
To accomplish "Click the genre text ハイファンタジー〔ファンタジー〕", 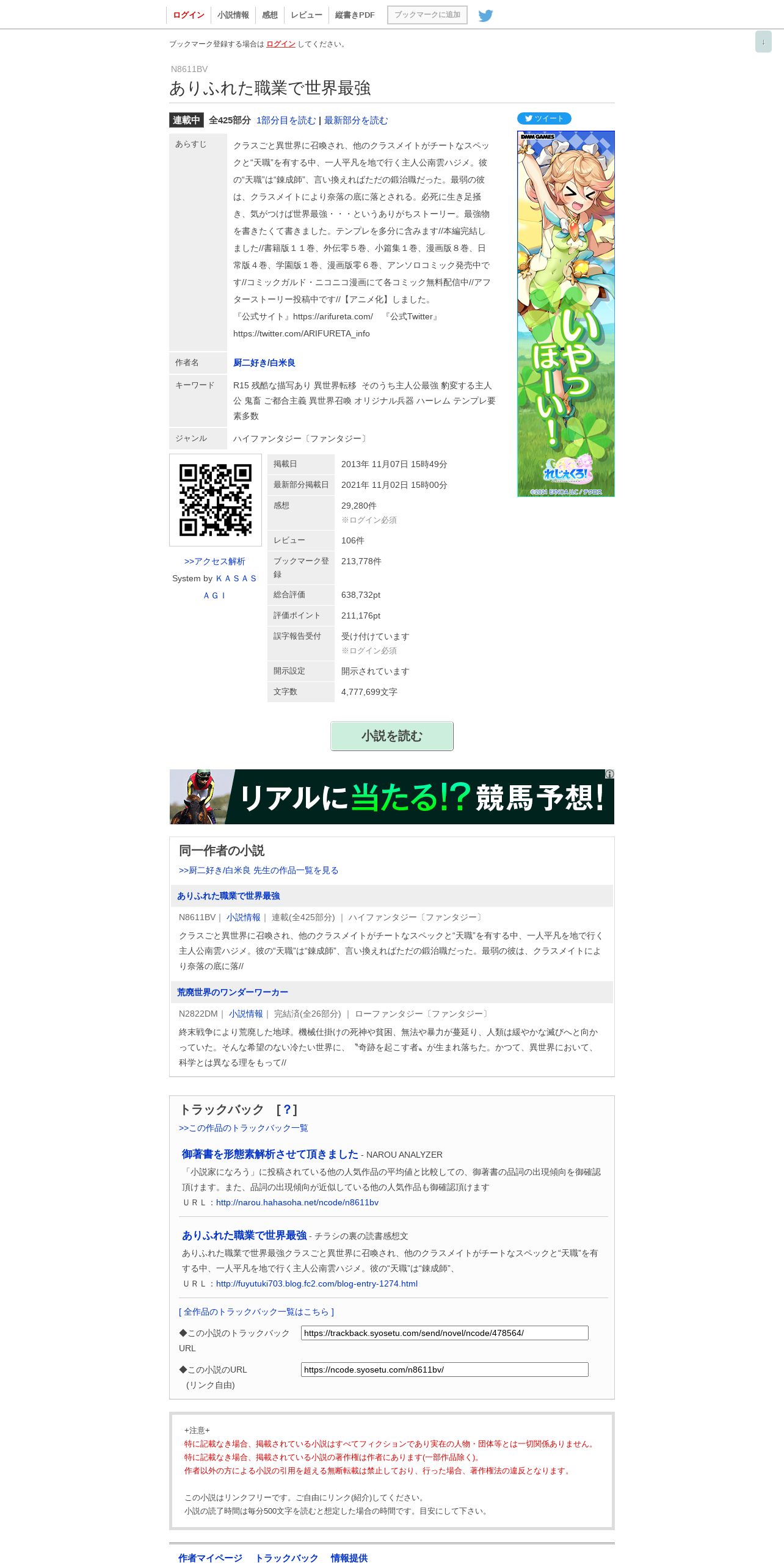I will [x=301, y=438].
